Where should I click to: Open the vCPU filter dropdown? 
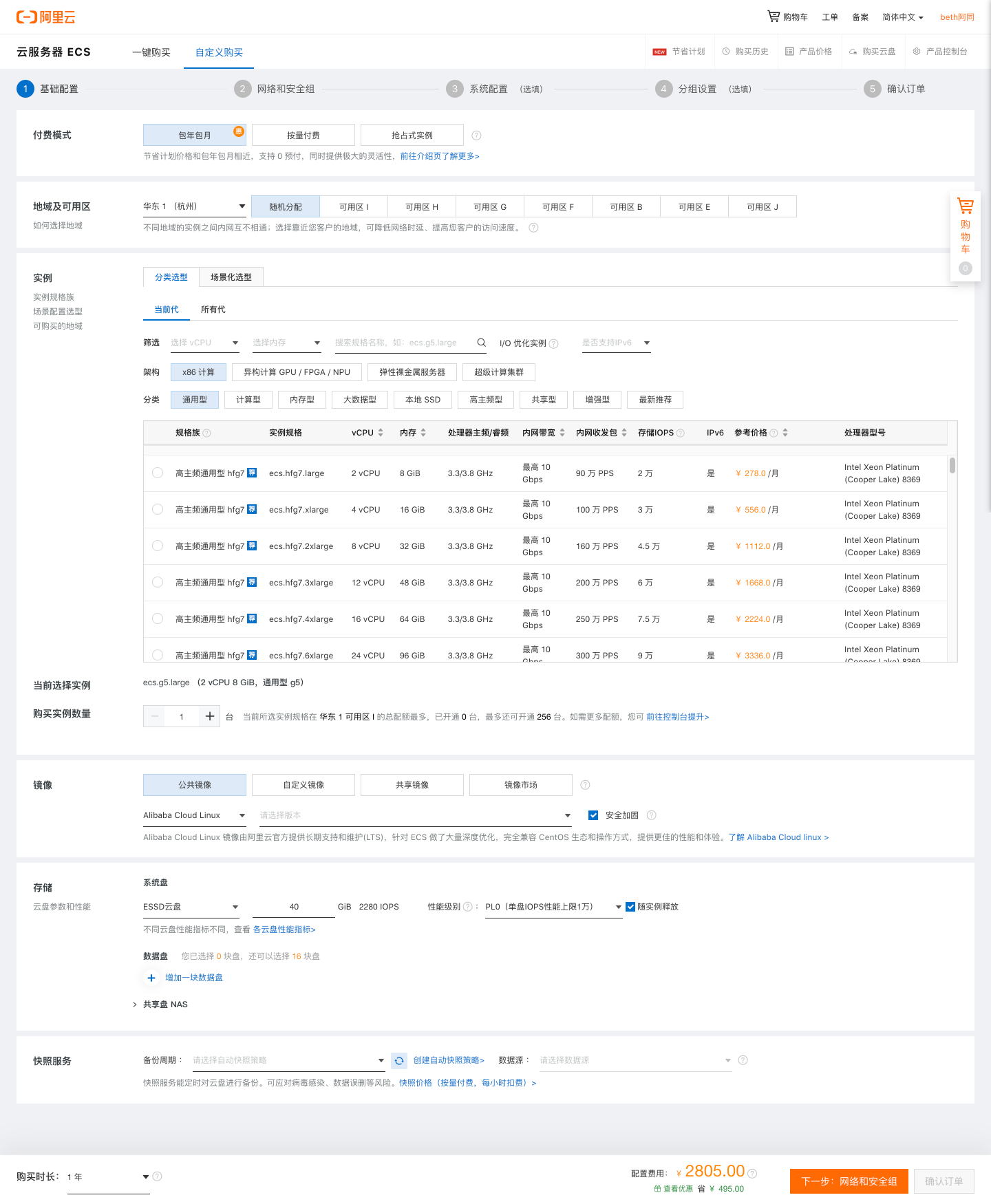click(204, 343)
